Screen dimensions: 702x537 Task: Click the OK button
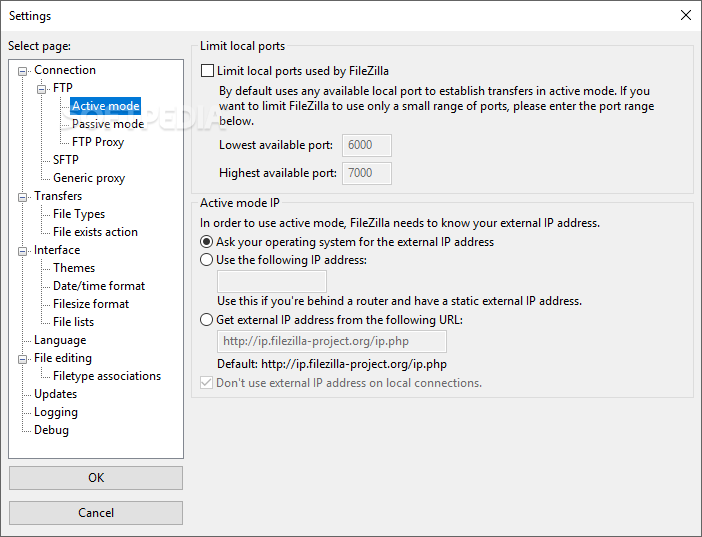96,478
